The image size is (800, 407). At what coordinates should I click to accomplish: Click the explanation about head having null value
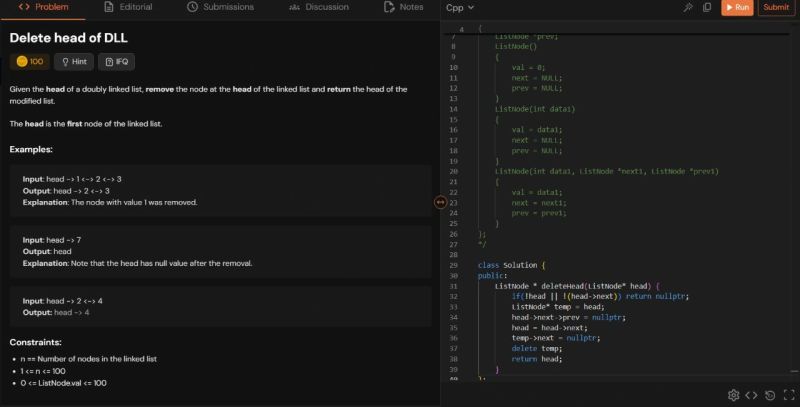[137, 263]
